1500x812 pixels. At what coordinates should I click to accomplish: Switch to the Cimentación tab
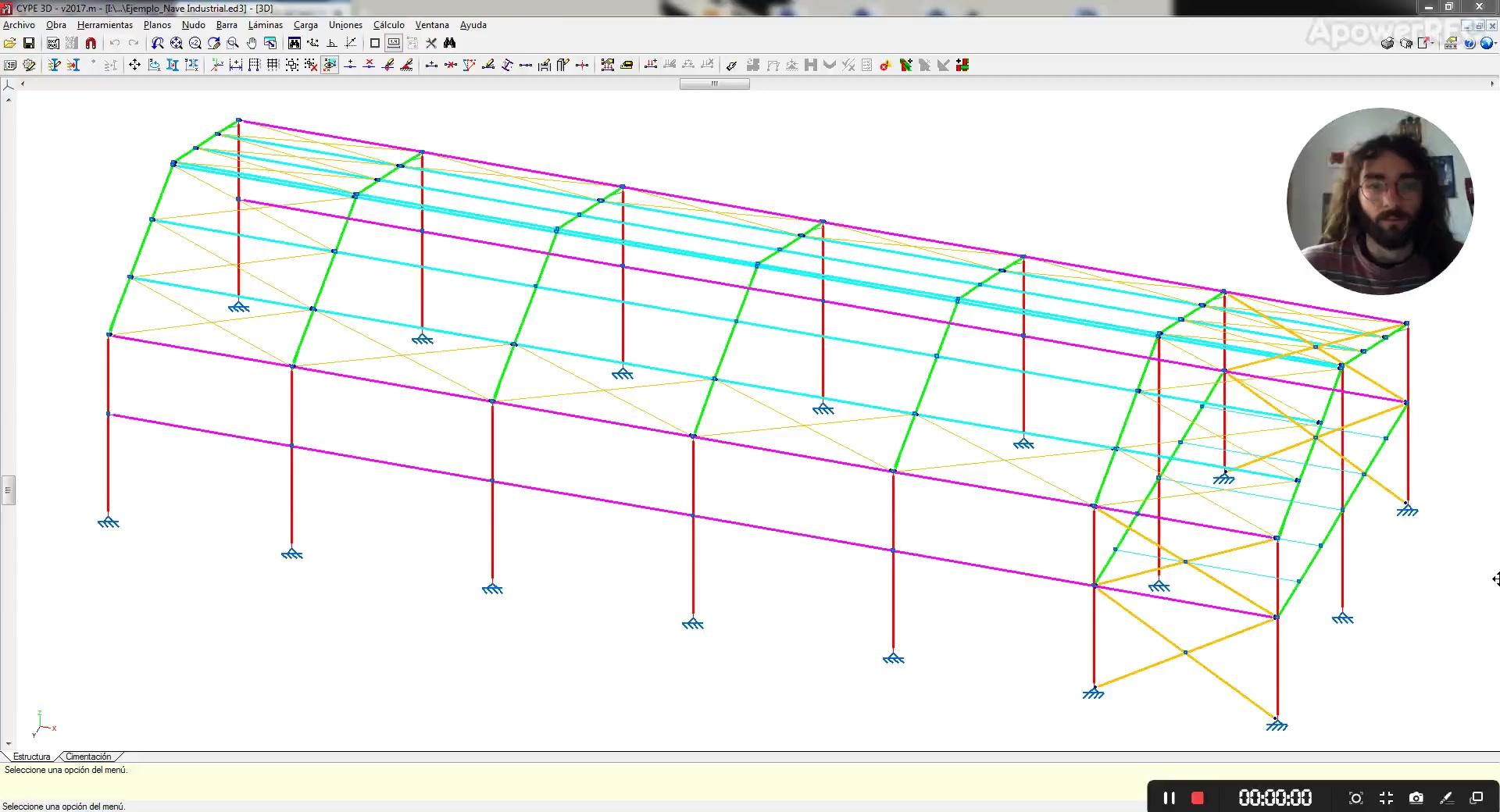pyautogui.click(x=88, y=757)
